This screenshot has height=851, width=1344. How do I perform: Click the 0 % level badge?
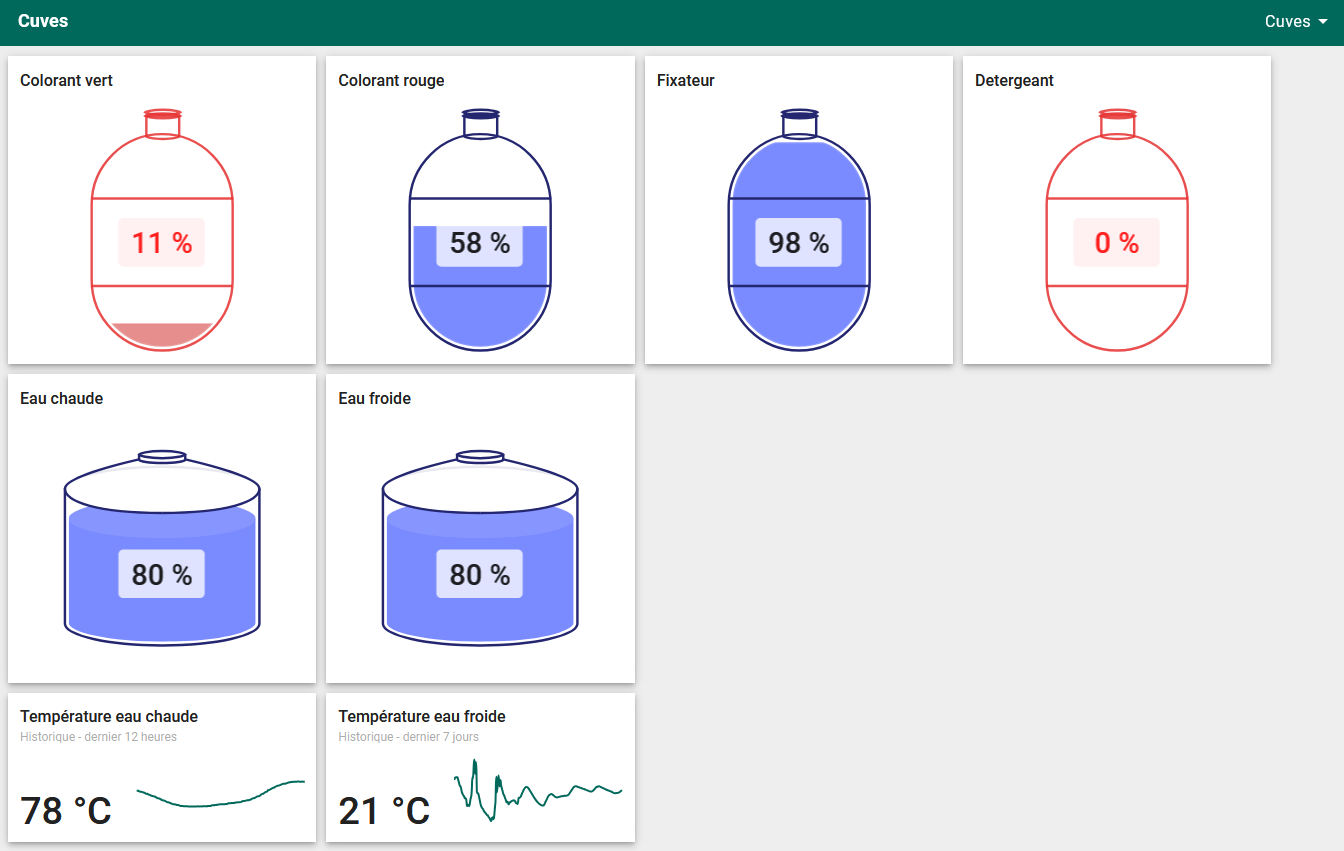coord(1116,243)
